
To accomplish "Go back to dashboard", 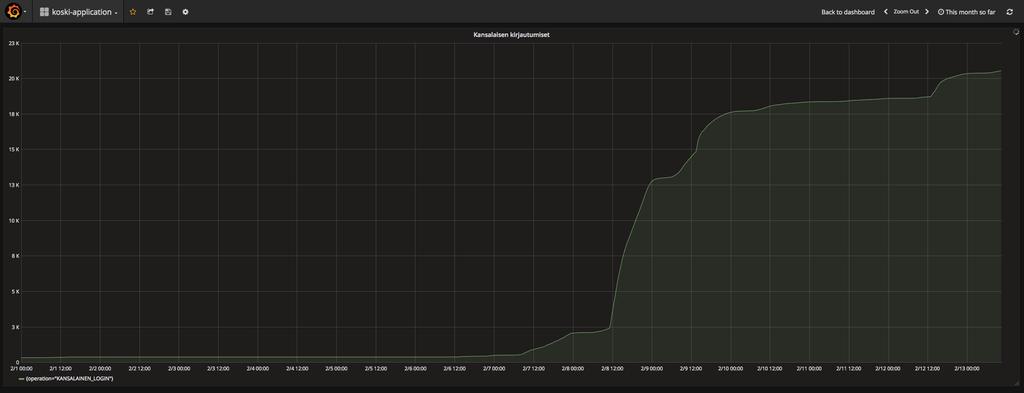I will (848, 12).
